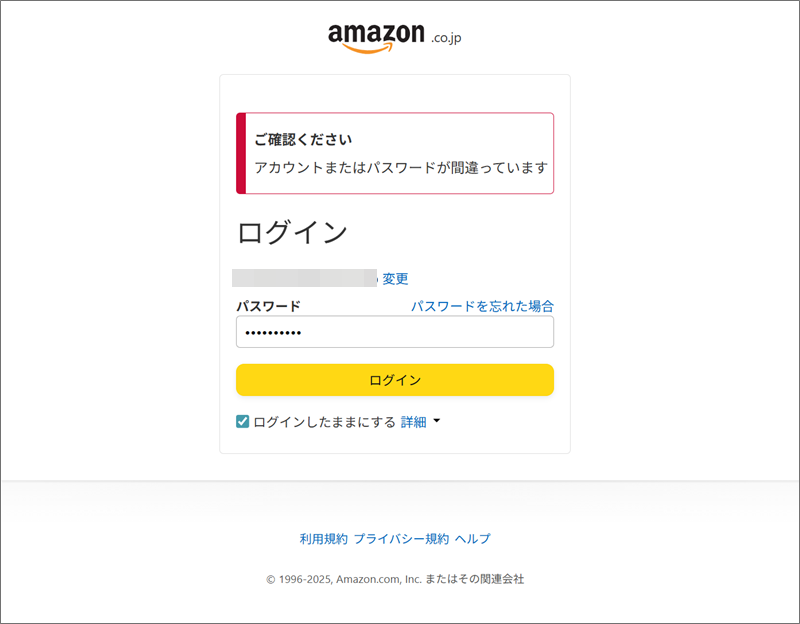Uncheck the ログインしたままにする checkbox

pos(242,421)
